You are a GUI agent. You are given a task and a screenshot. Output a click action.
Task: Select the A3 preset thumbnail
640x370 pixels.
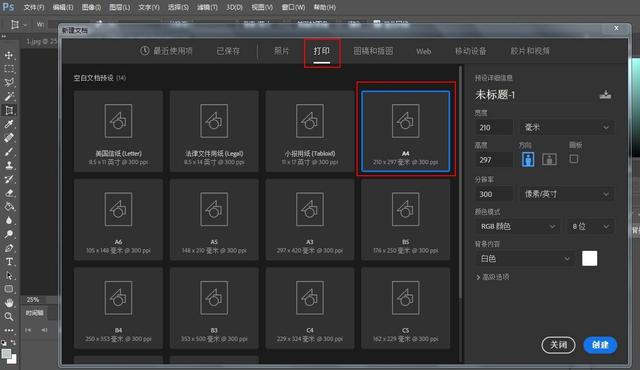310,219
